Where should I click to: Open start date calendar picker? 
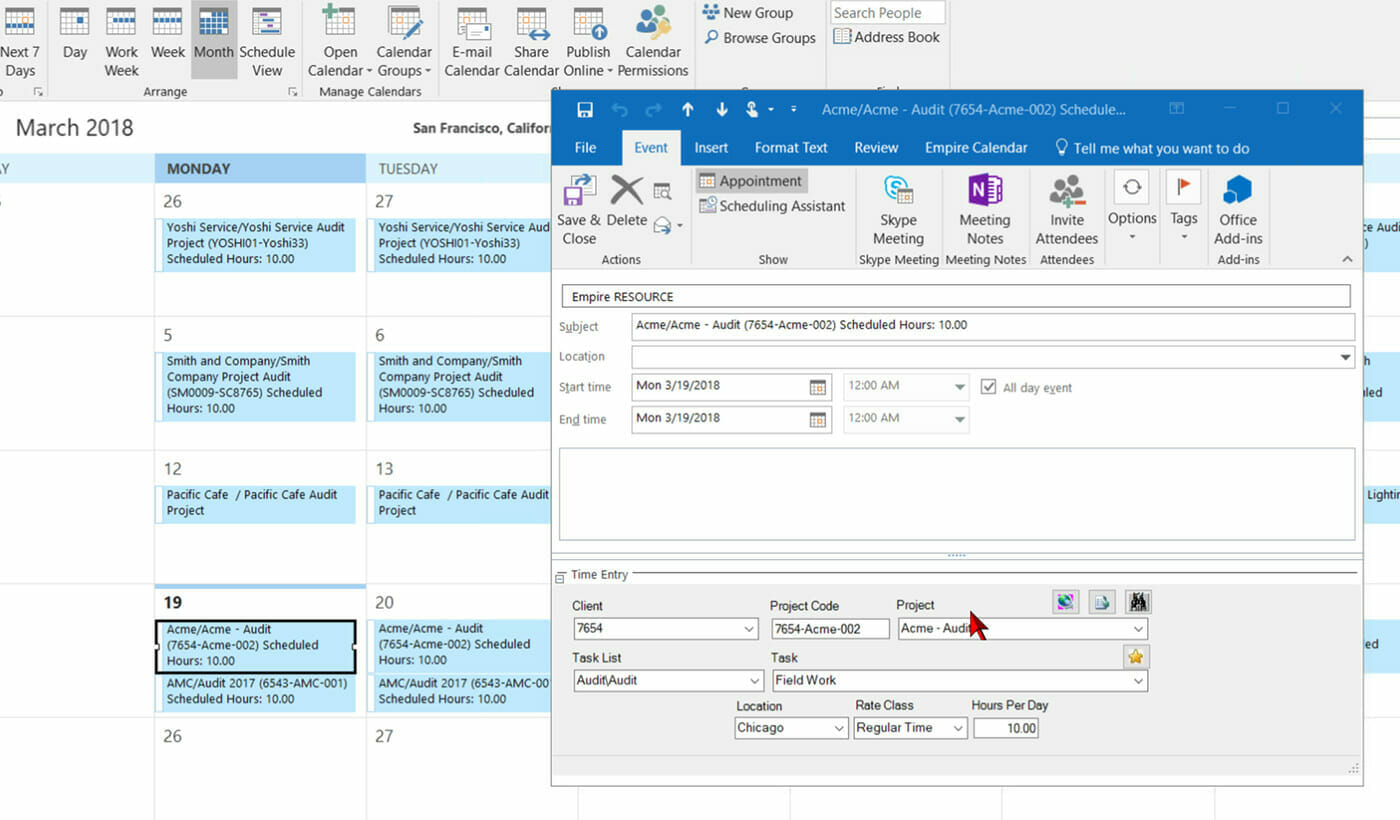(x=818, y=387)
